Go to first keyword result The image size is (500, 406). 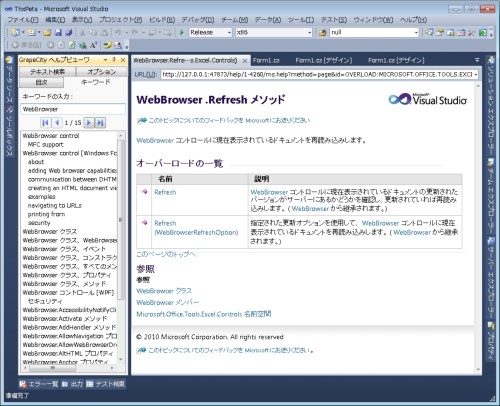45,123
